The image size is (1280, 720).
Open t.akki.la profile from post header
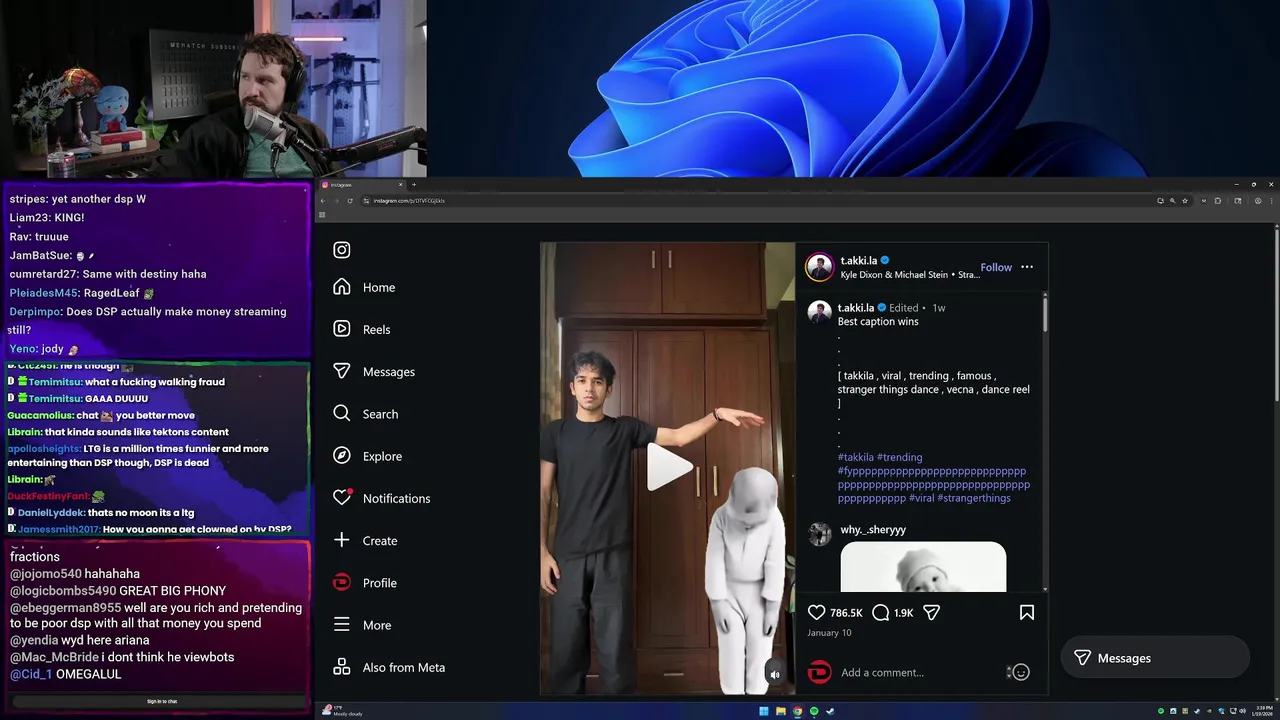(x=859, y=260)
